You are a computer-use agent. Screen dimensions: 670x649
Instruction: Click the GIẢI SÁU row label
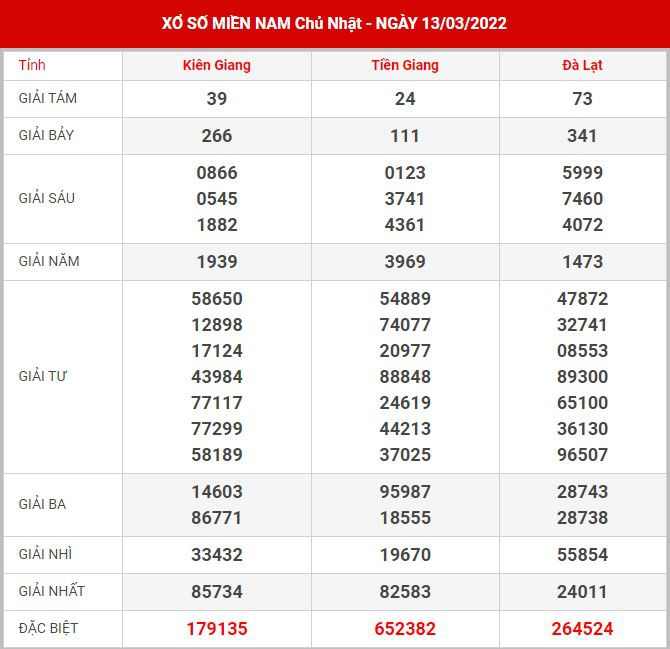[47, 198]
